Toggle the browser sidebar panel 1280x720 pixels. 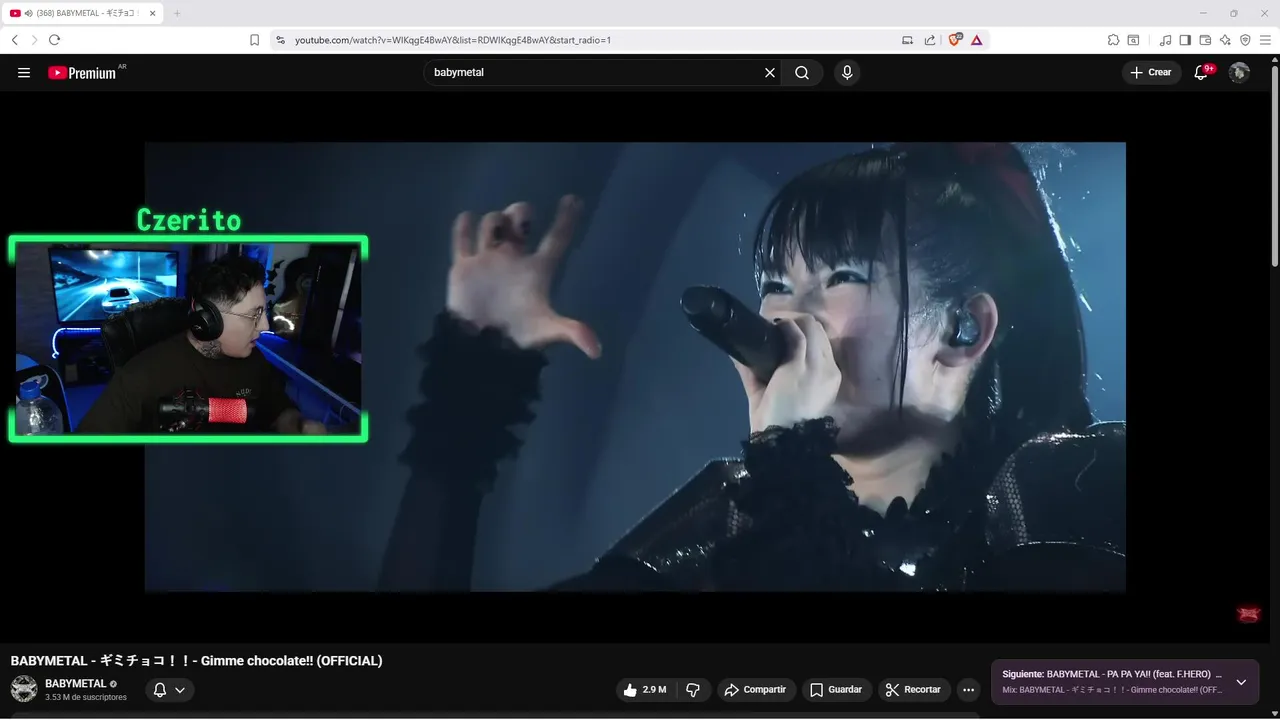point(1185,40)
